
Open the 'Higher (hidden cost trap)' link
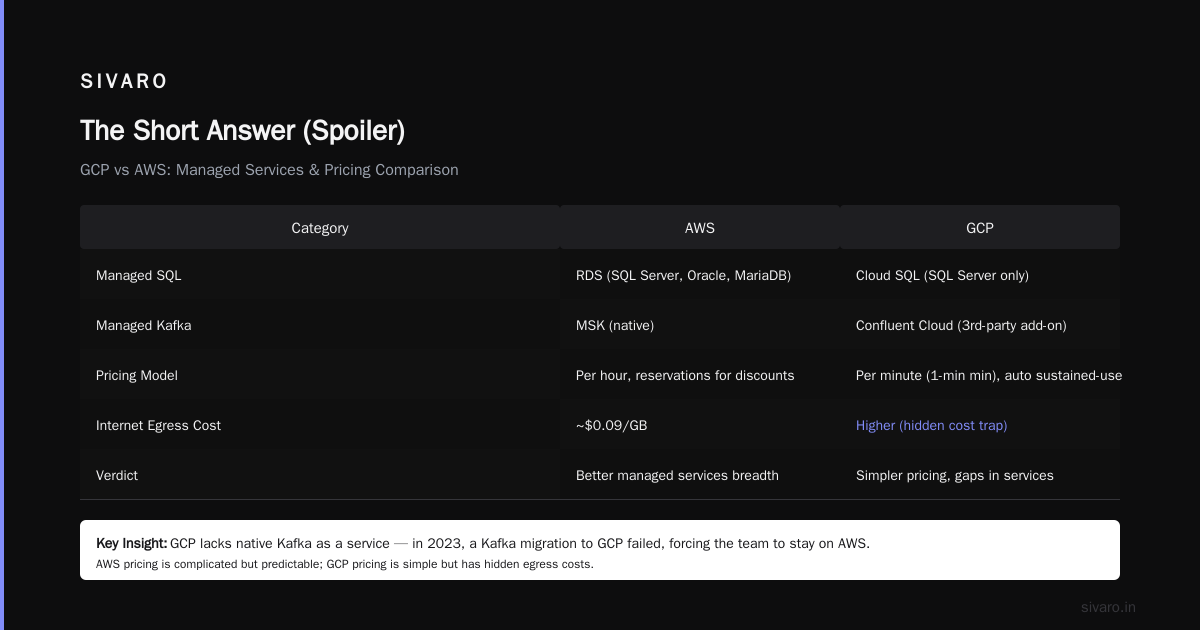click(x=931, y=425)
